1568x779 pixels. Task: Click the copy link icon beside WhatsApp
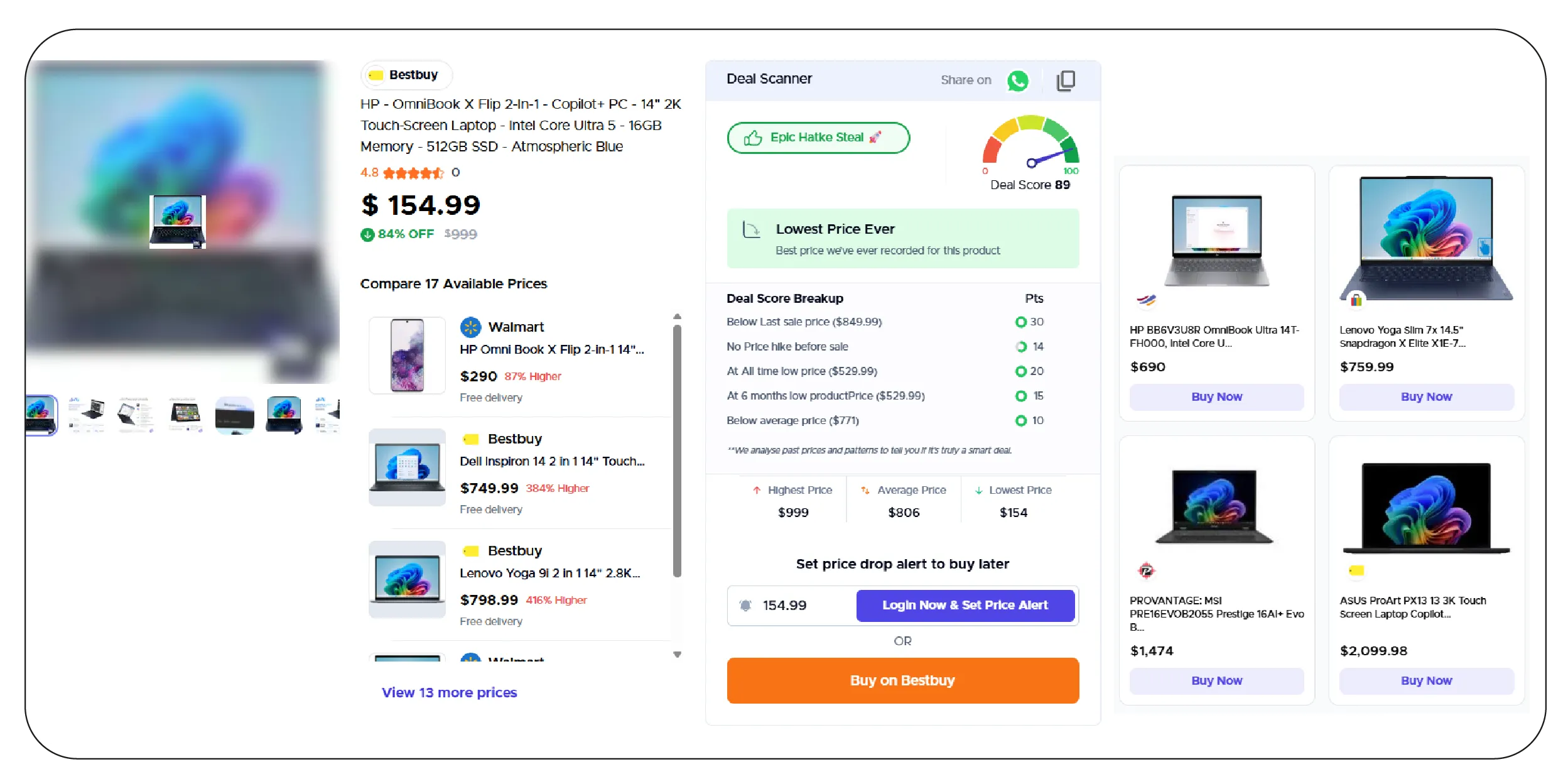tap(1066, 80)
